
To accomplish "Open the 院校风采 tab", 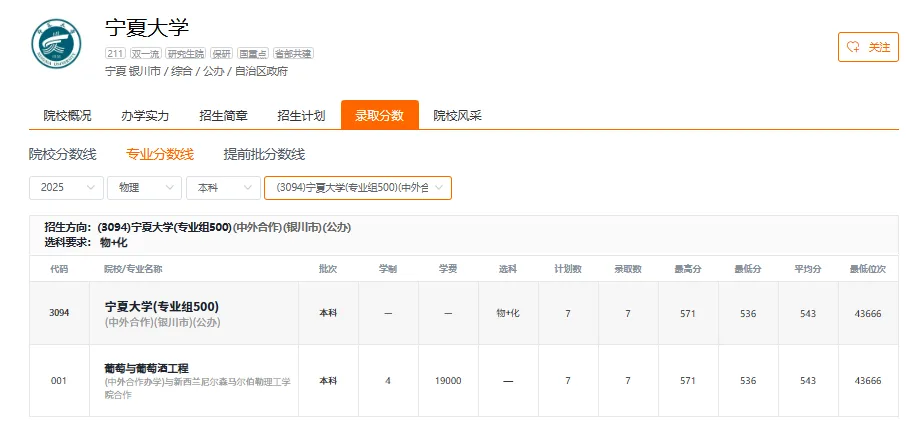I will tap(457, 115).
